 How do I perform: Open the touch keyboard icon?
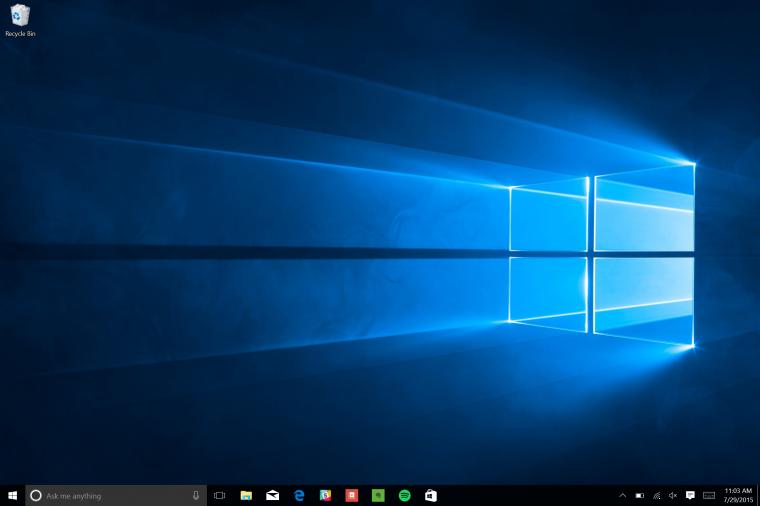709,495
